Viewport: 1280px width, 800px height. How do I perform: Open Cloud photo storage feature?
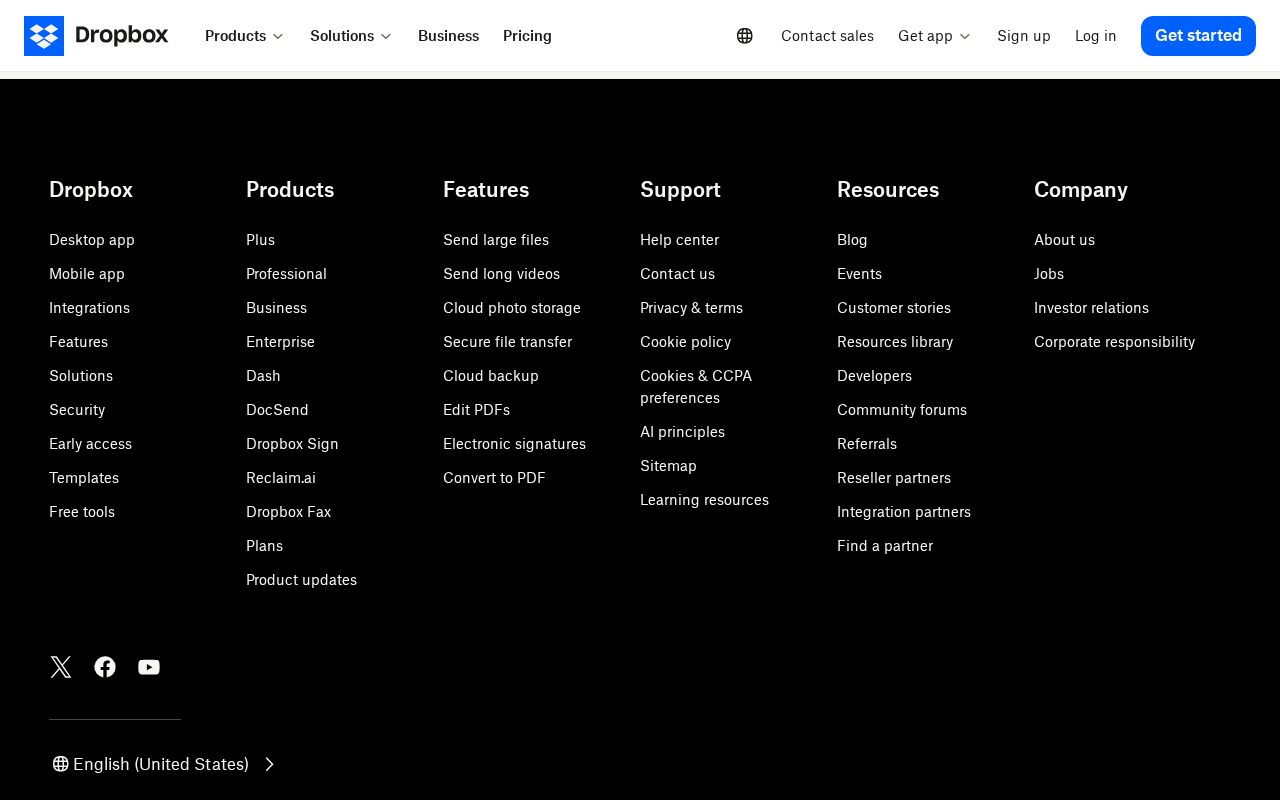pos(512,308)
